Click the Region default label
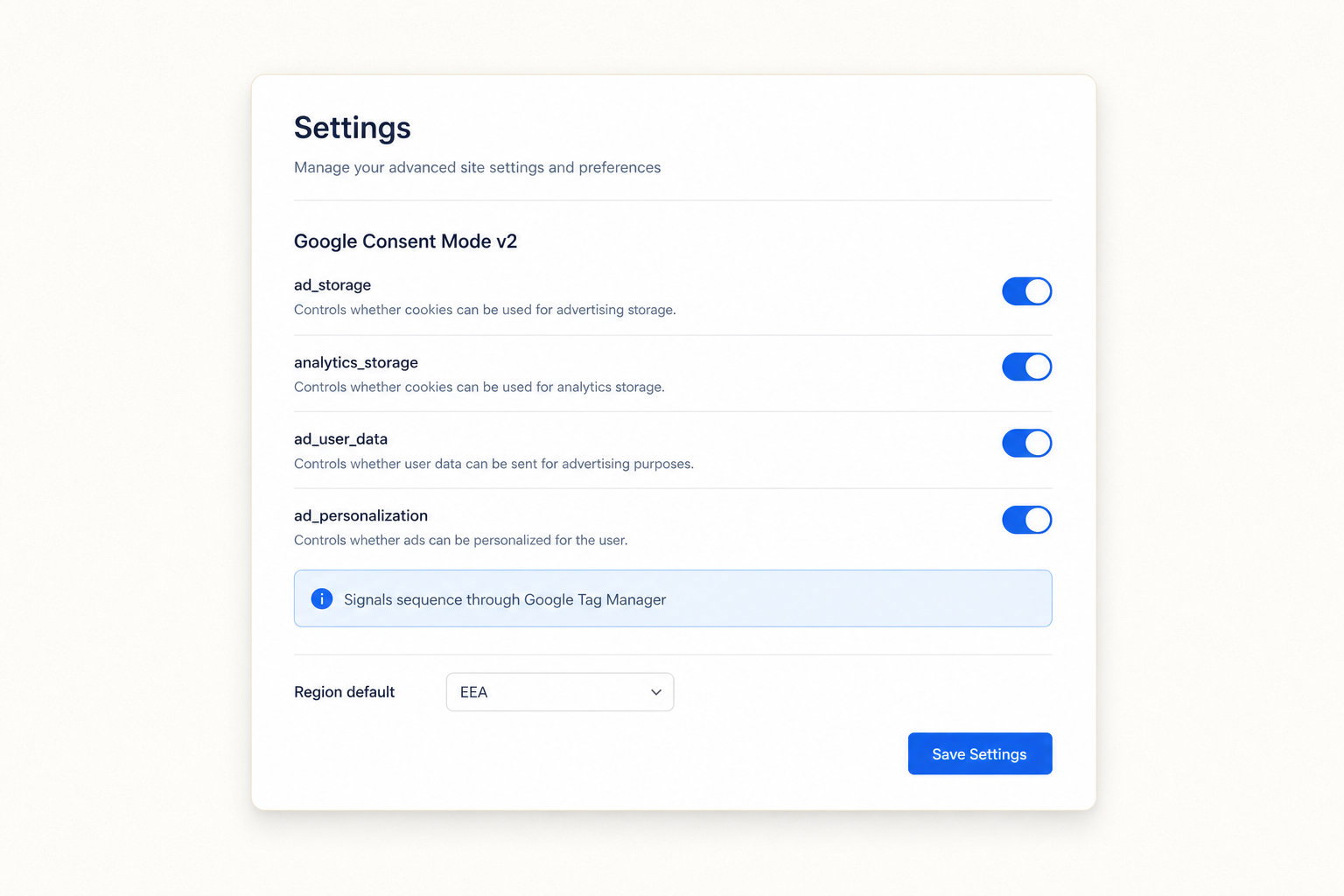Screen dimensions: 1344x896 (x=345, y=692)
